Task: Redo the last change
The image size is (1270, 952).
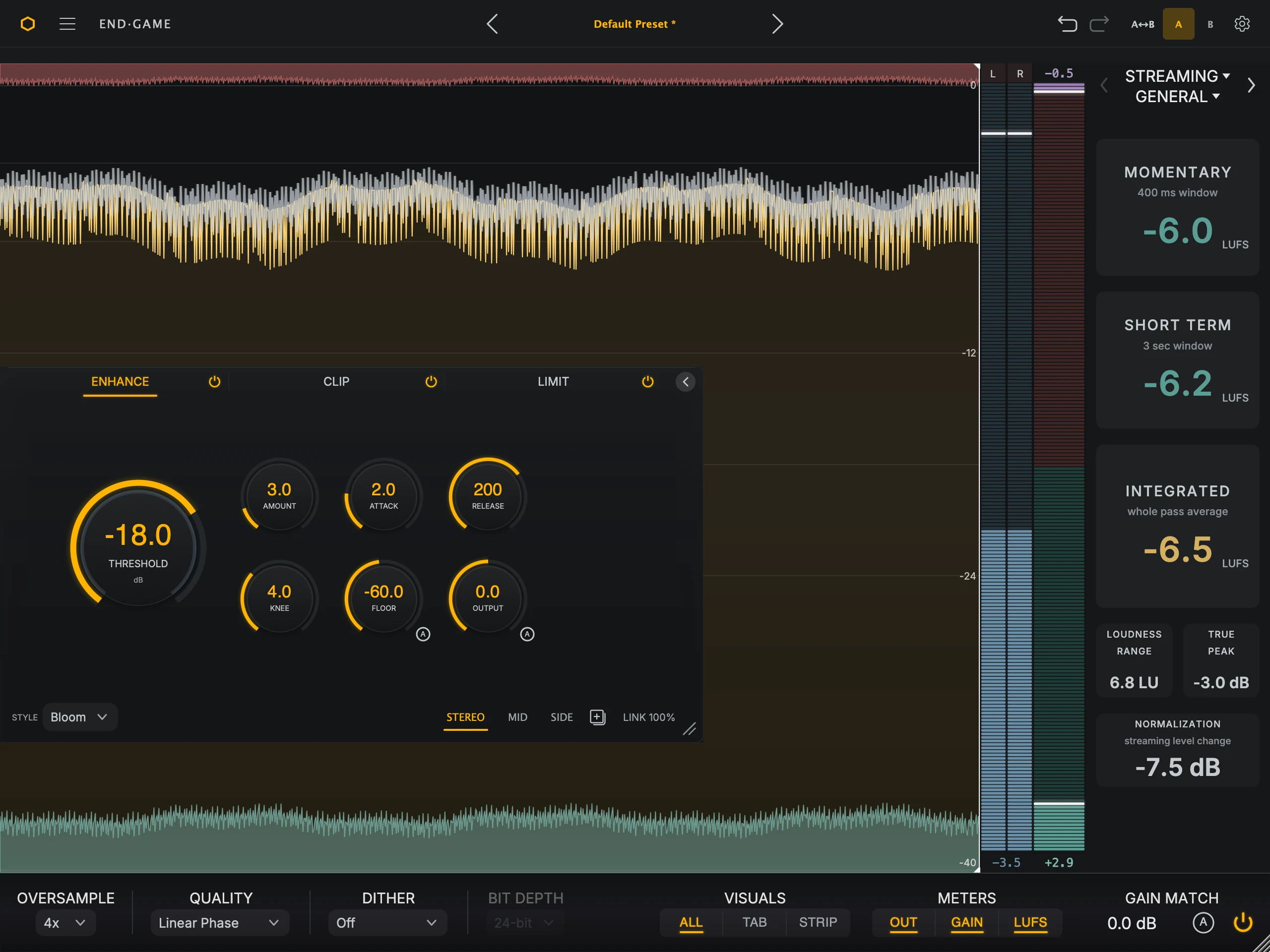Action: pyautogui.click(x=1099, y=24)
